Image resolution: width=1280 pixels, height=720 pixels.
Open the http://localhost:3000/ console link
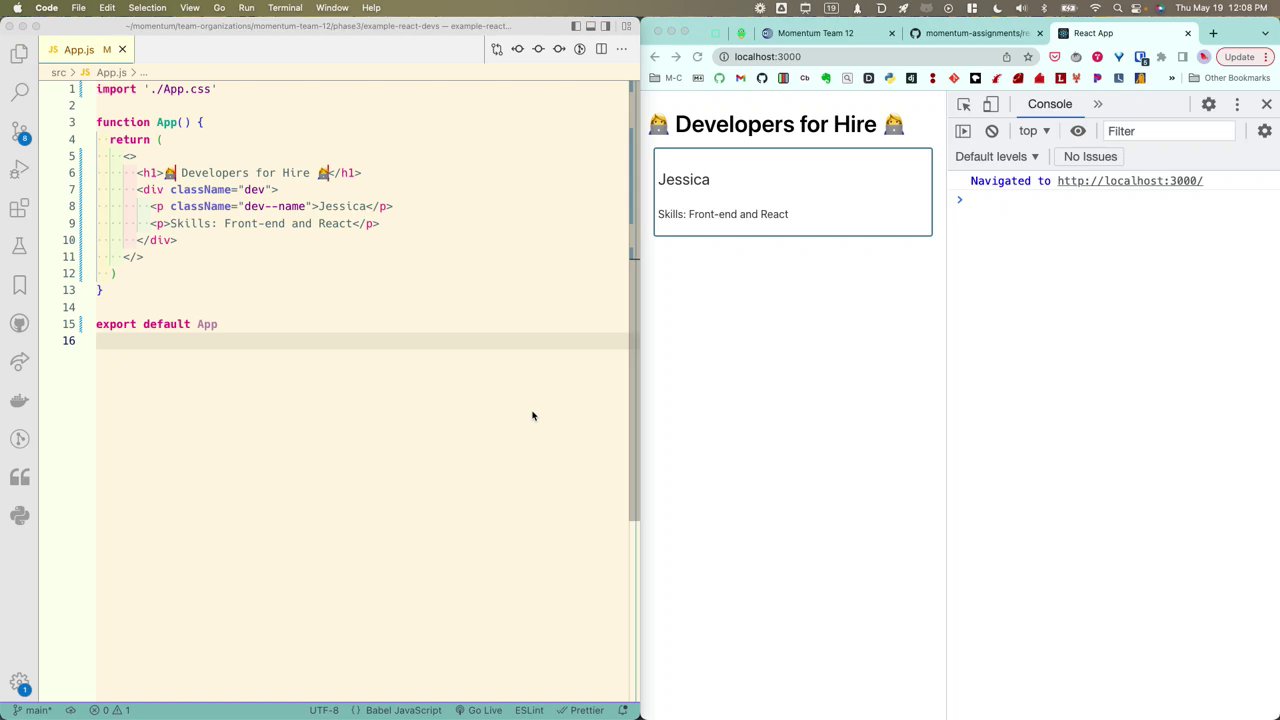click(x=1130, y=181)
